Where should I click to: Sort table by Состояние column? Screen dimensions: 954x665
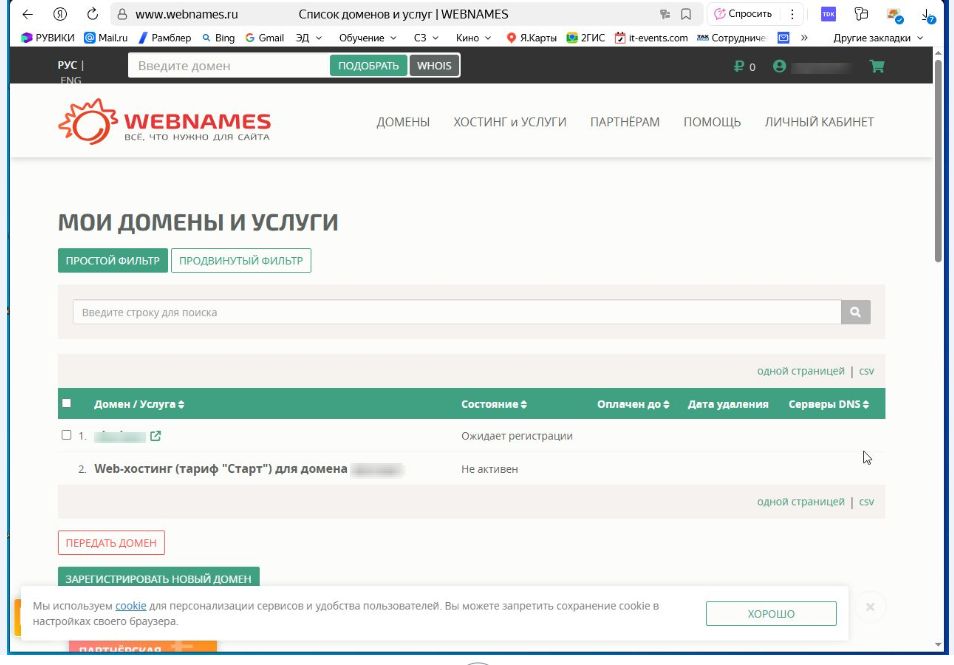click(494, 404)
